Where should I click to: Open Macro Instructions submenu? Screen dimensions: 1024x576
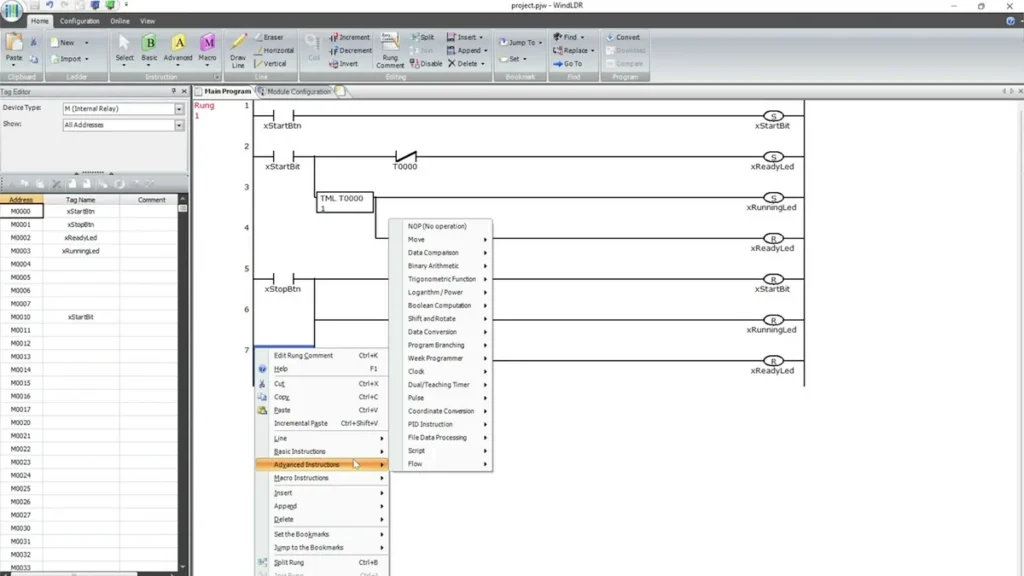point(322,478)
